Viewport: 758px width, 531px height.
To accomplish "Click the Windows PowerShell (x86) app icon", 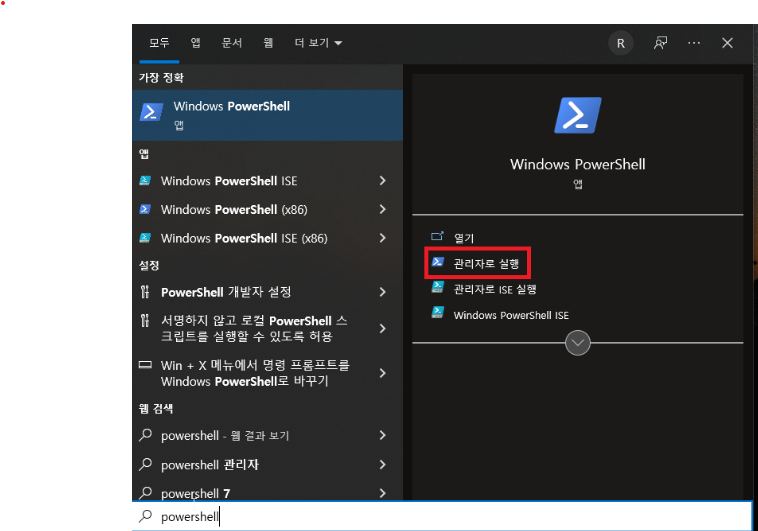I will click(x=145, y=209).
